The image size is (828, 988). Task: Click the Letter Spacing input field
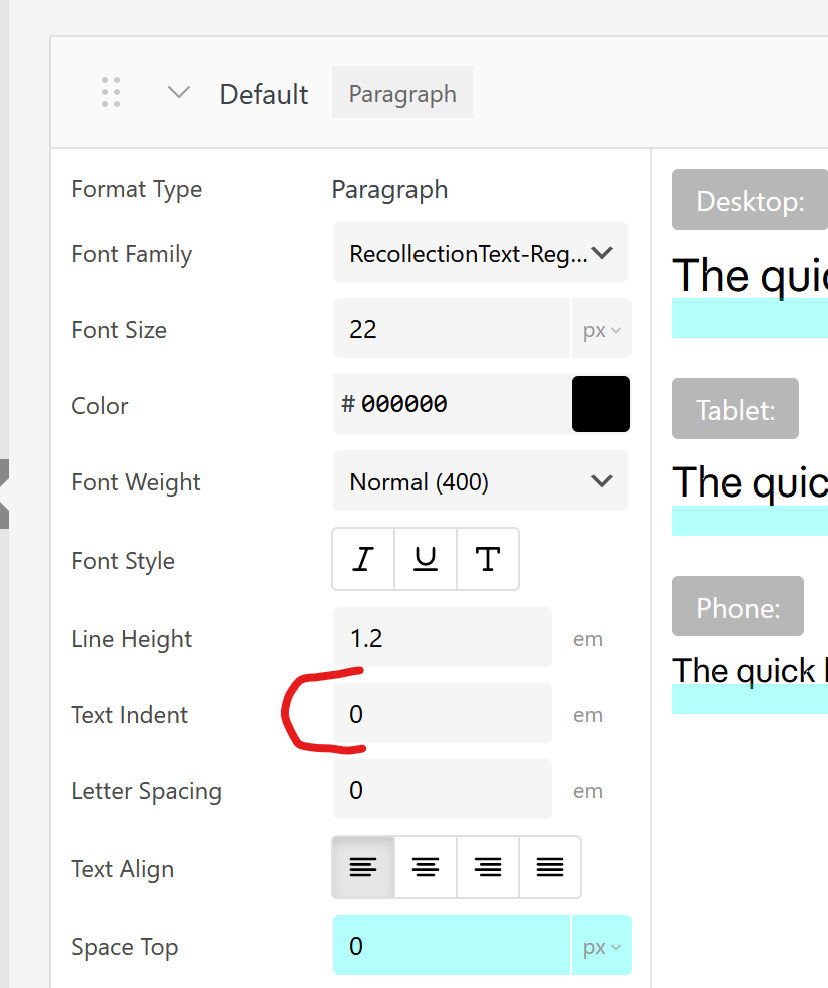pyautogui.click(x=442, y=790)
